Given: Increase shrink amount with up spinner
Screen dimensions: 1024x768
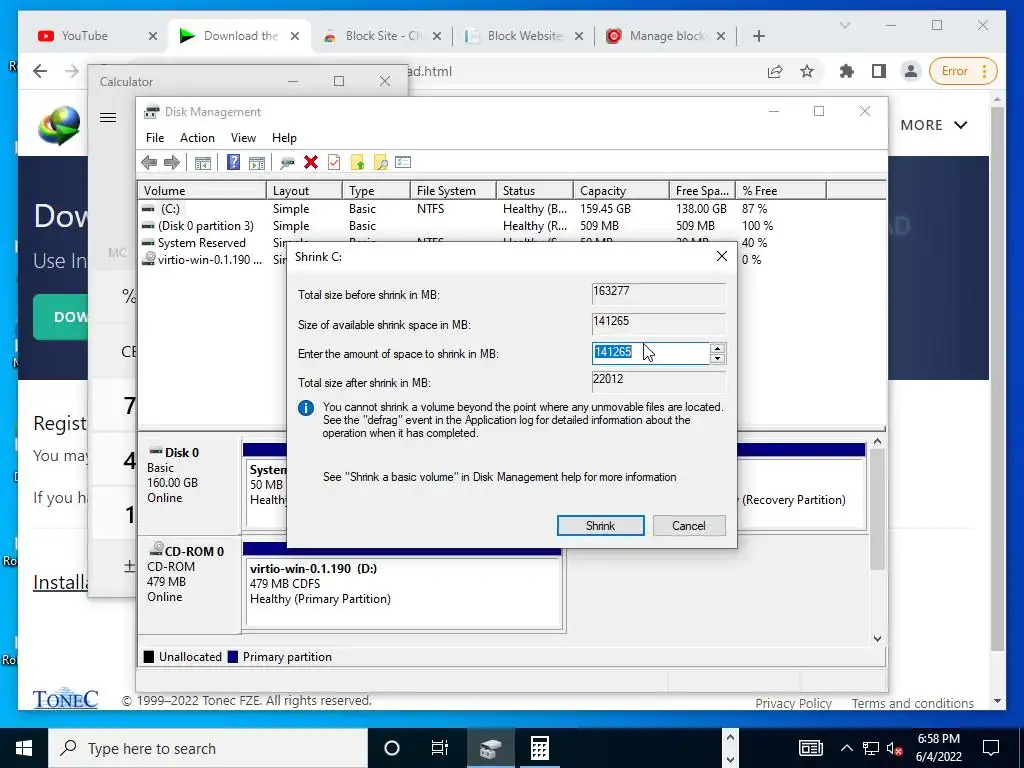Looking at the screenshot, I should (717, 349).
